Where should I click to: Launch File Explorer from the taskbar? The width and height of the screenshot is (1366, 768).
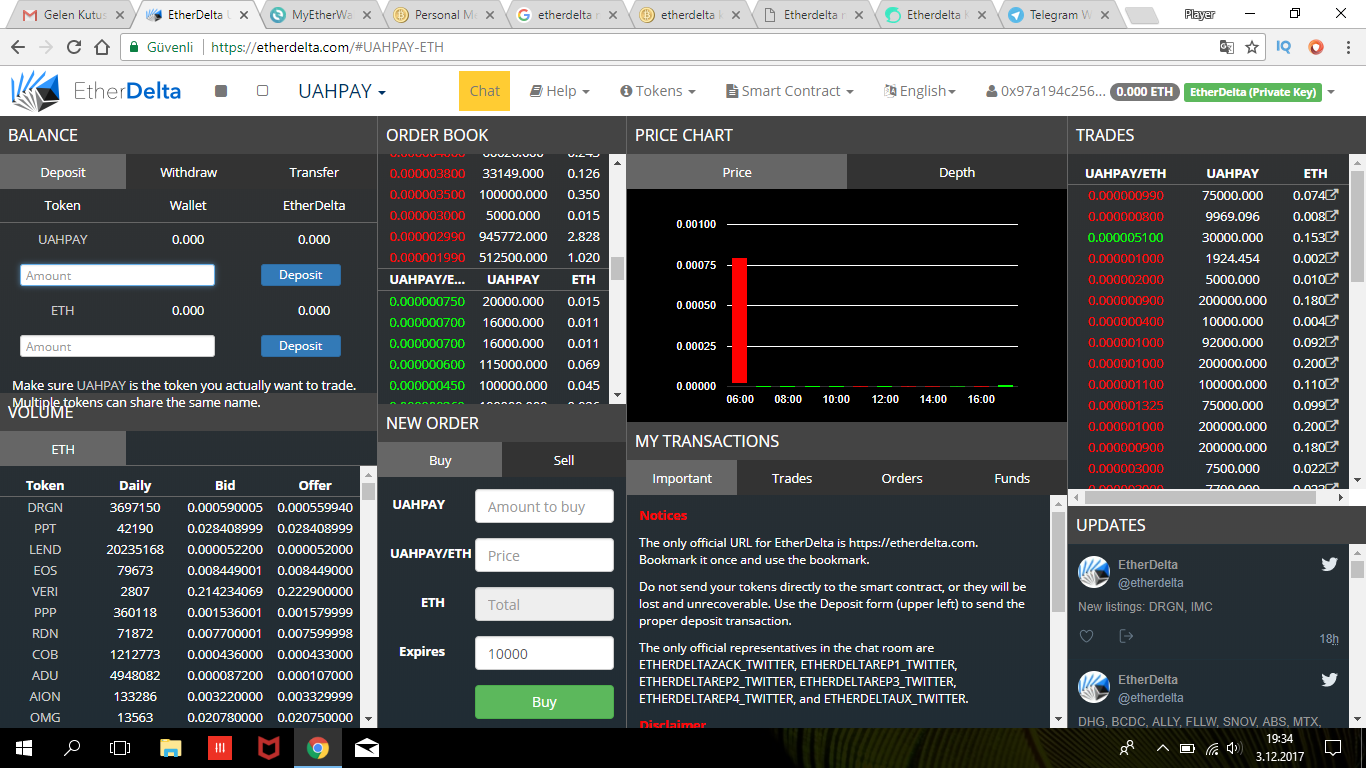(171, 747)
